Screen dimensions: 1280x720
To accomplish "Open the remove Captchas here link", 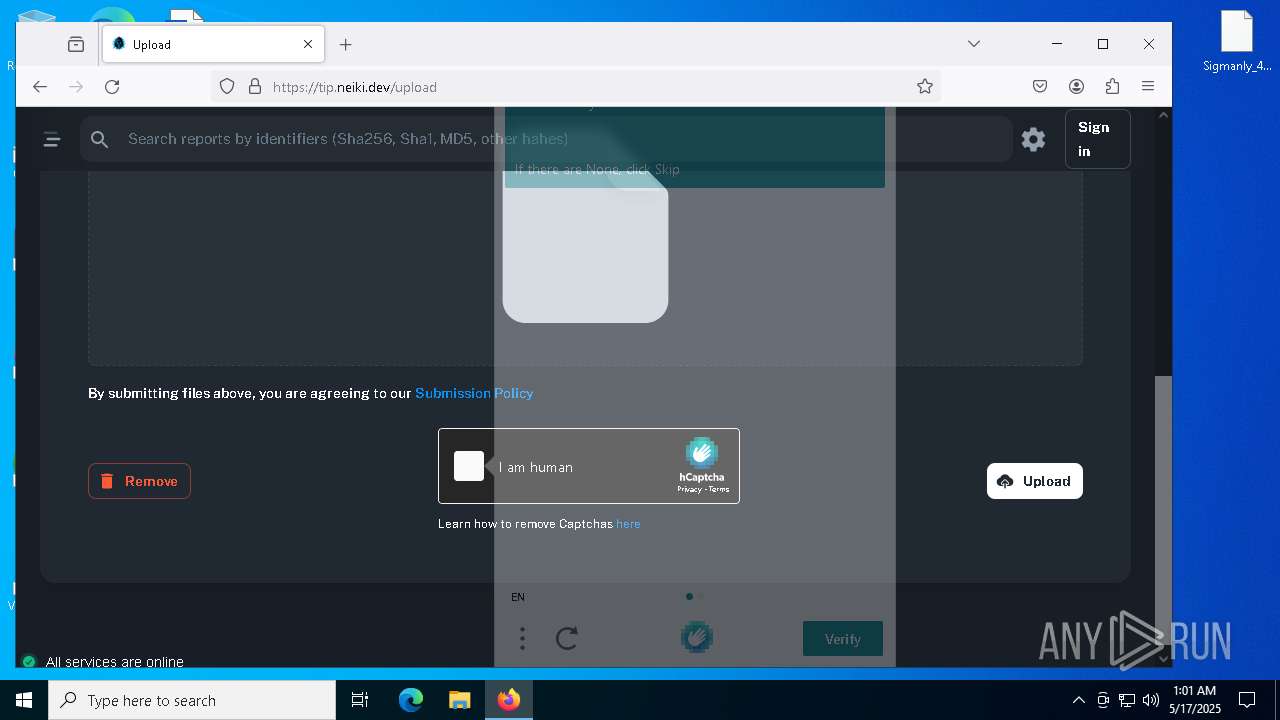I will (x=628, y=524).
